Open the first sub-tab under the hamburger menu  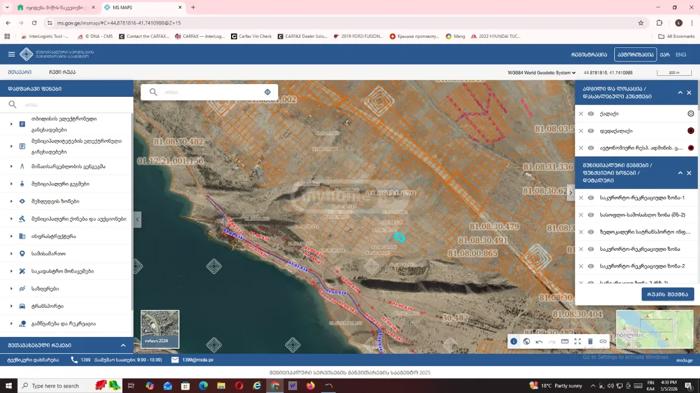[20, 72]
